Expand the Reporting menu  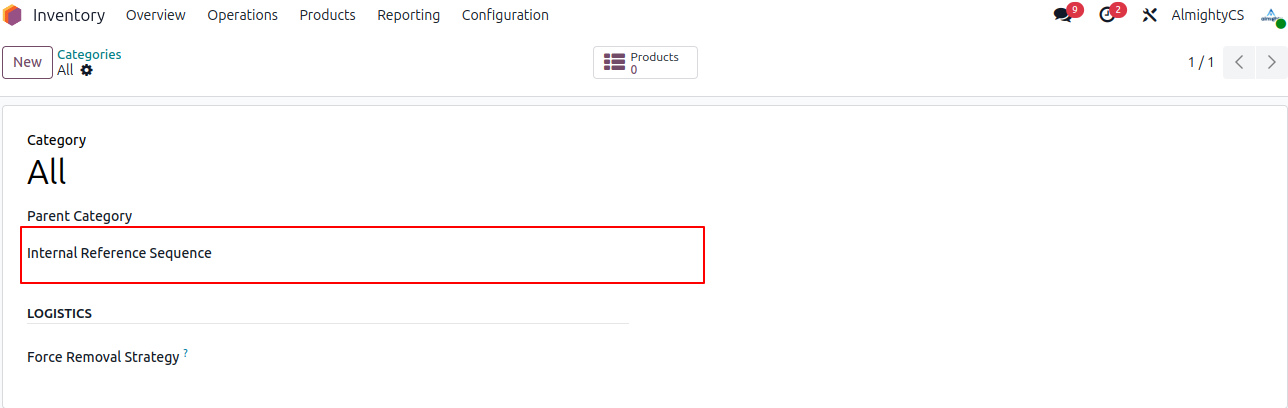click(408, 15)
